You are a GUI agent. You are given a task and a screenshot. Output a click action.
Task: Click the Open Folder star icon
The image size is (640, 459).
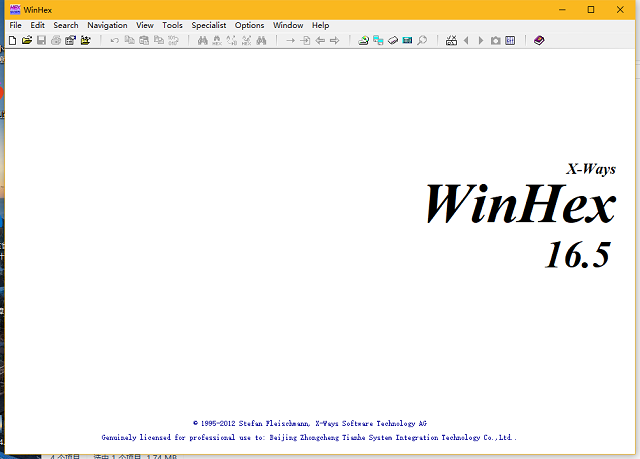pyautogui.click(x=85, y=40)
